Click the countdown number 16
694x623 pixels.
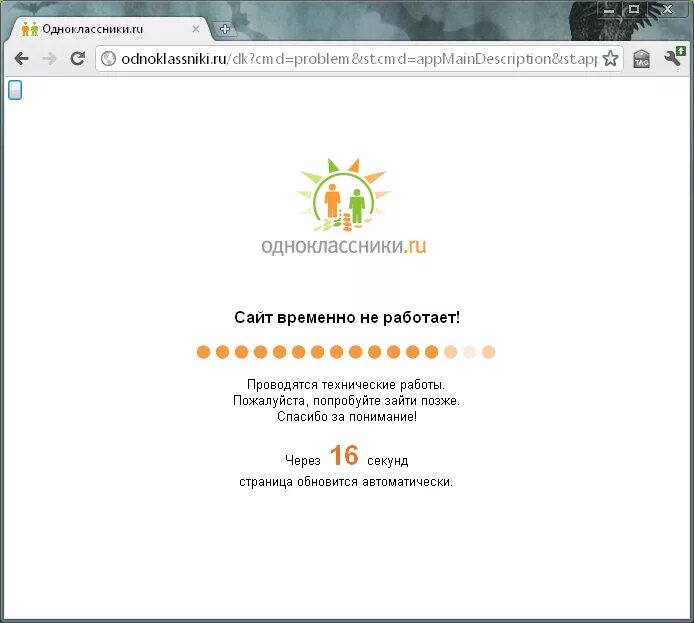click(344, 455)
